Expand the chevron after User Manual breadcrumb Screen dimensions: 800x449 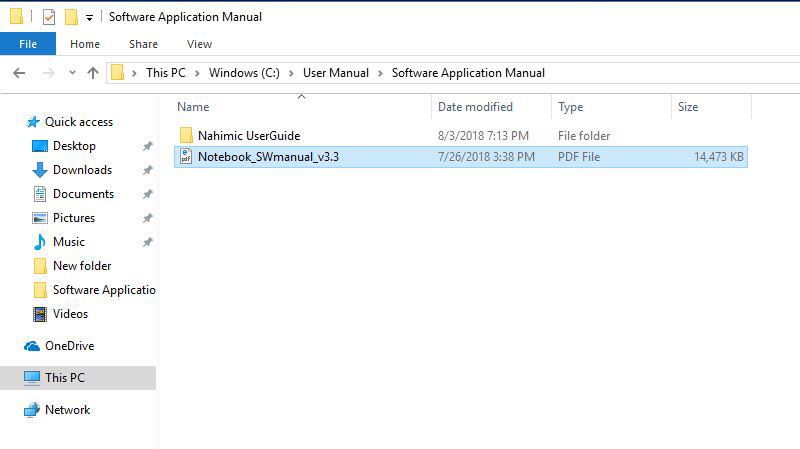click(x=380, y=73)
